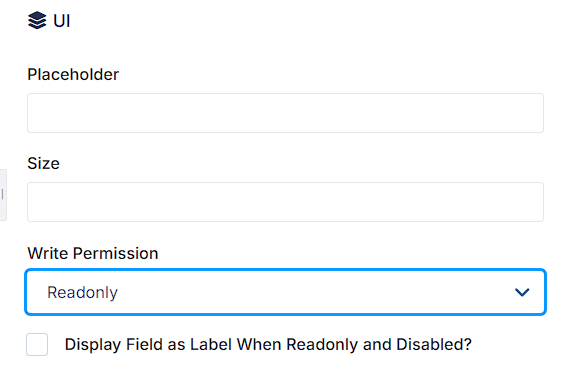Viewport: 577px width, 377px height.
Task: Enable label display when readonly and disabled
Action: pos(37,344)
